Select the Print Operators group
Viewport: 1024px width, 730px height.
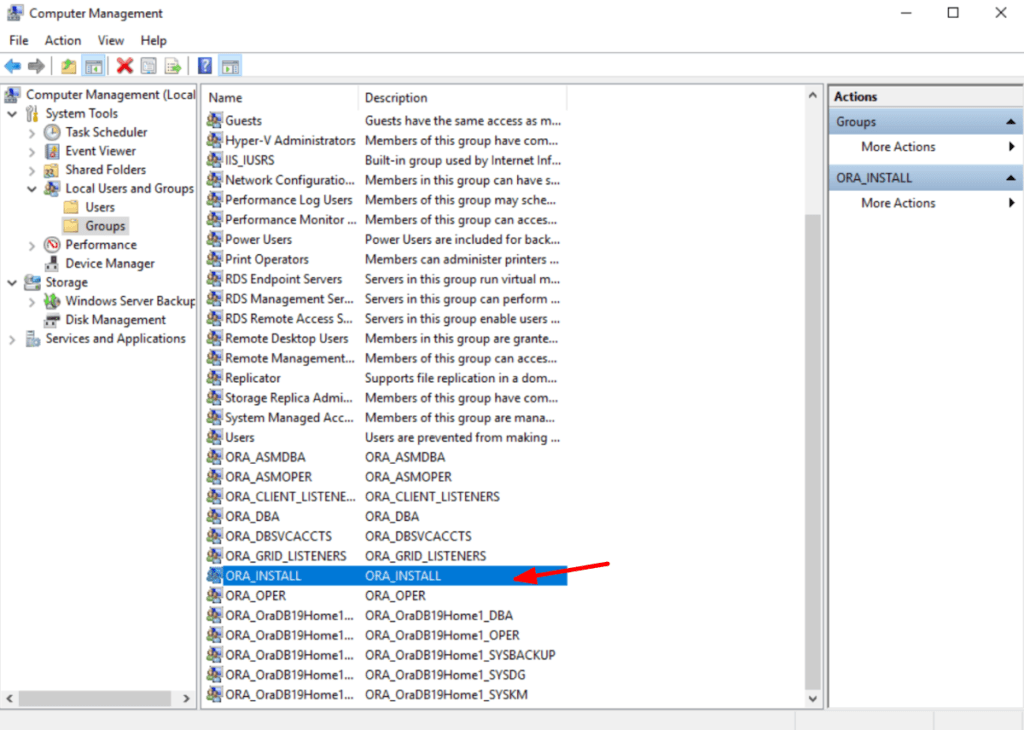coord(386,259)
